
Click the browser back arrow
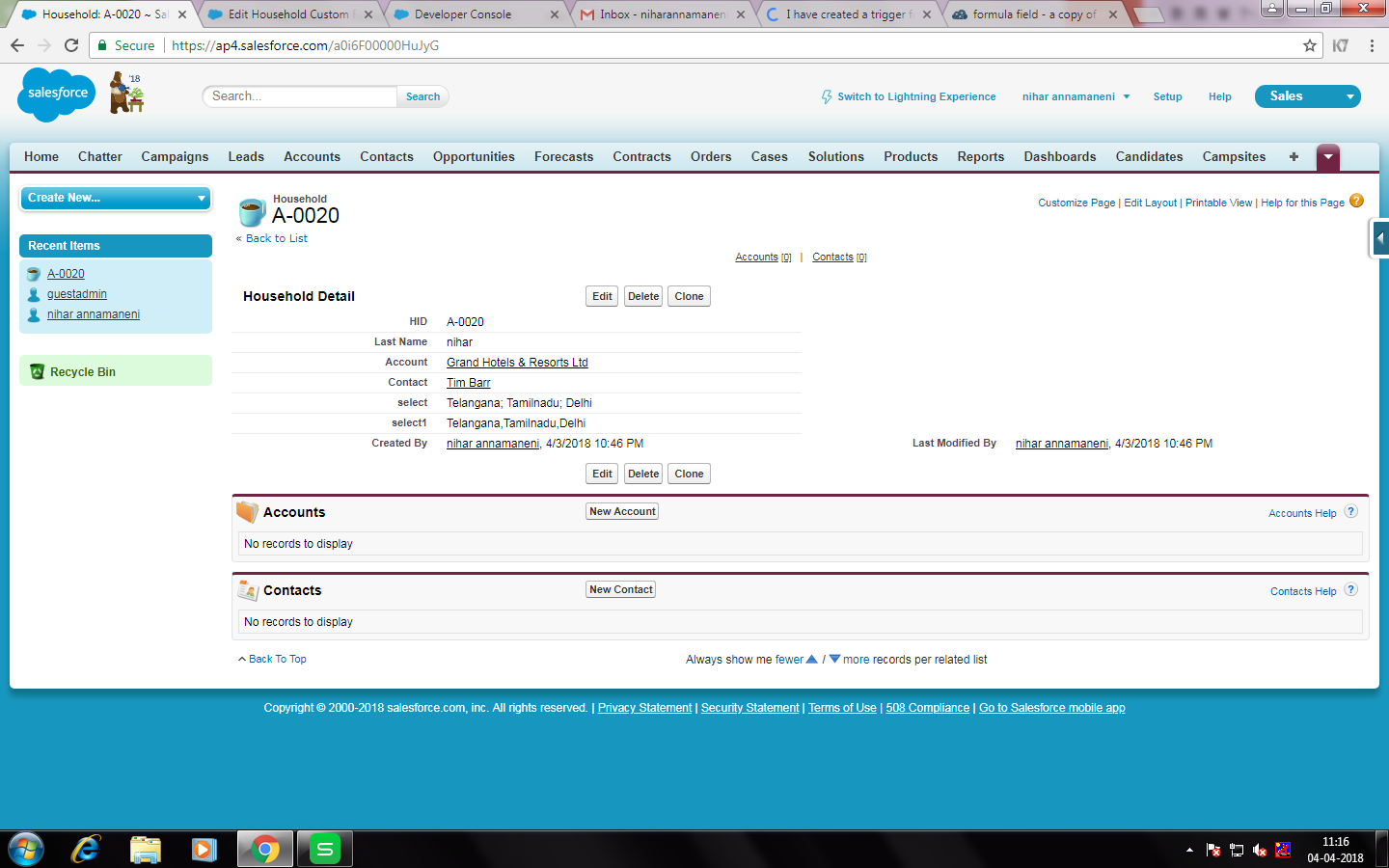click(x=17, y=45)
